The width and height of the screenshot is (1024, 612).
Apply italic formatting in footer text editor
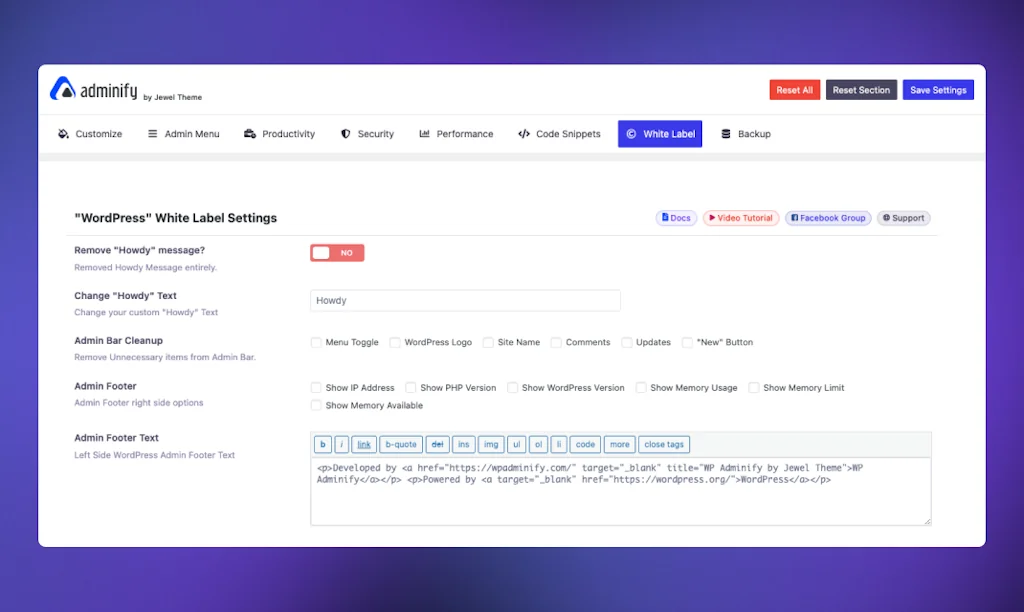coord(341,444)
